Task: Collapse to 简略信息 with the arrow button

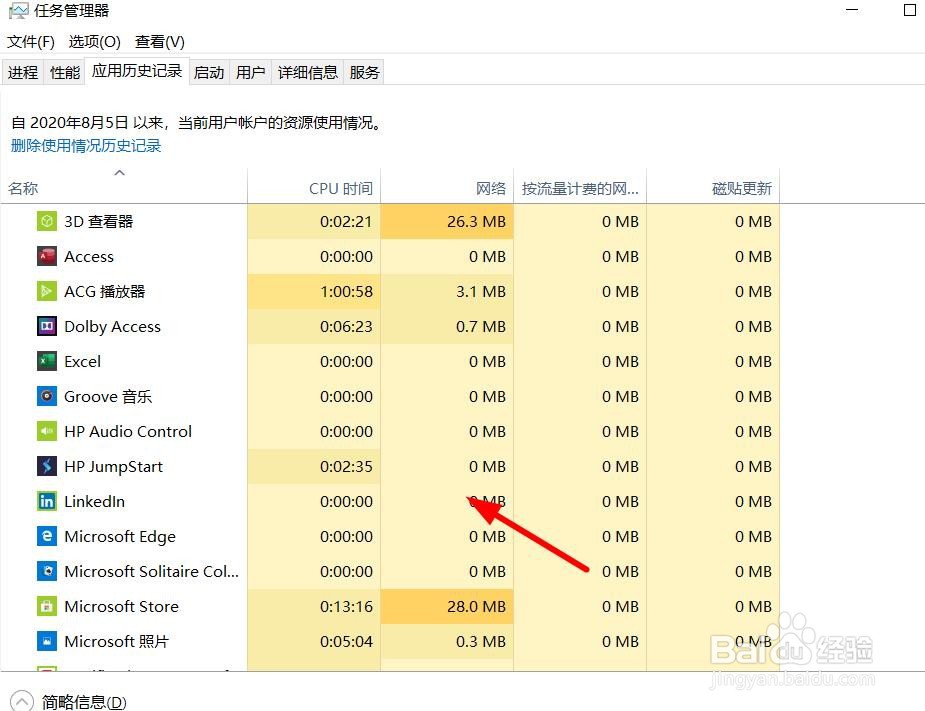Action: pos(22,701)
